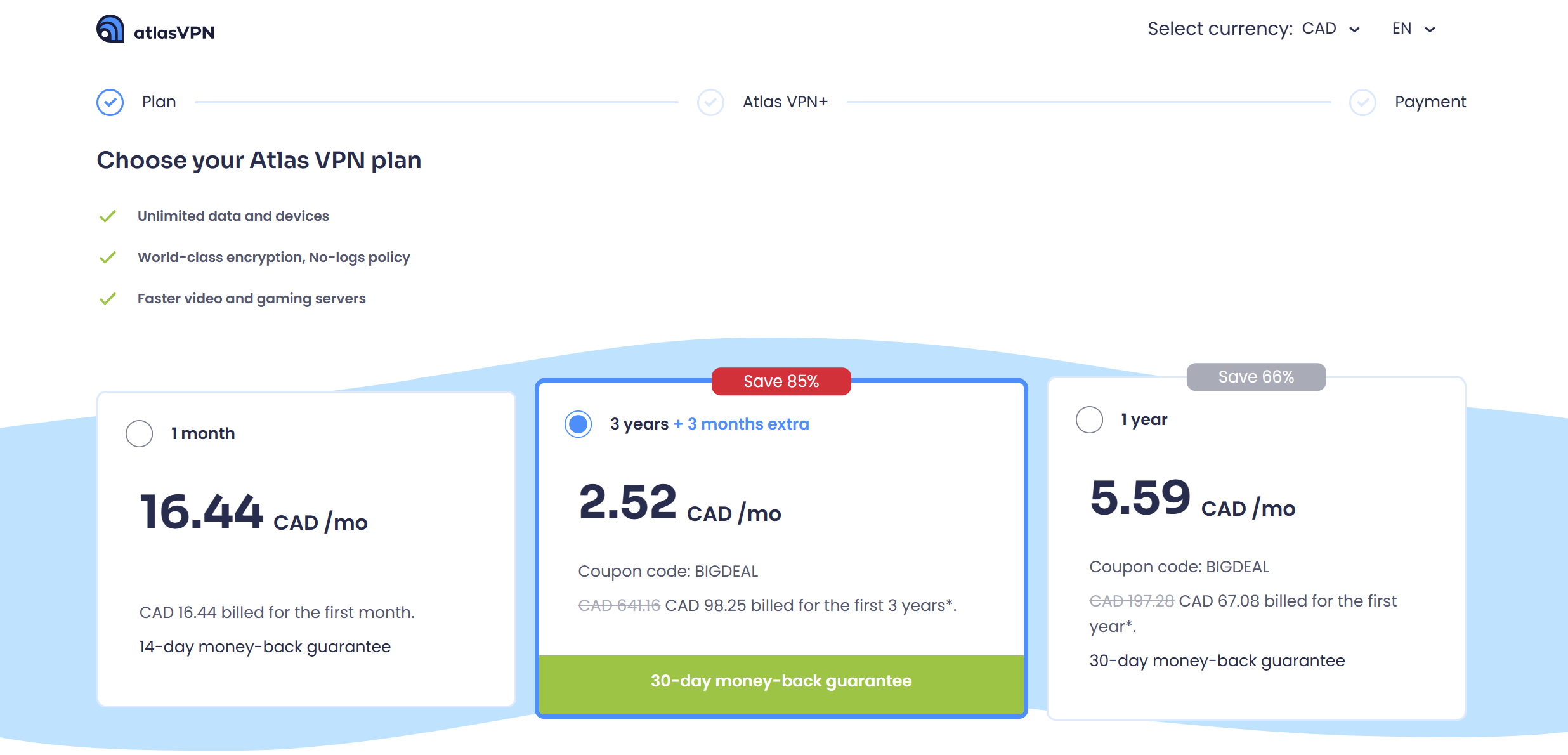Click the atlasVPN logo icon

click(110, 29)
